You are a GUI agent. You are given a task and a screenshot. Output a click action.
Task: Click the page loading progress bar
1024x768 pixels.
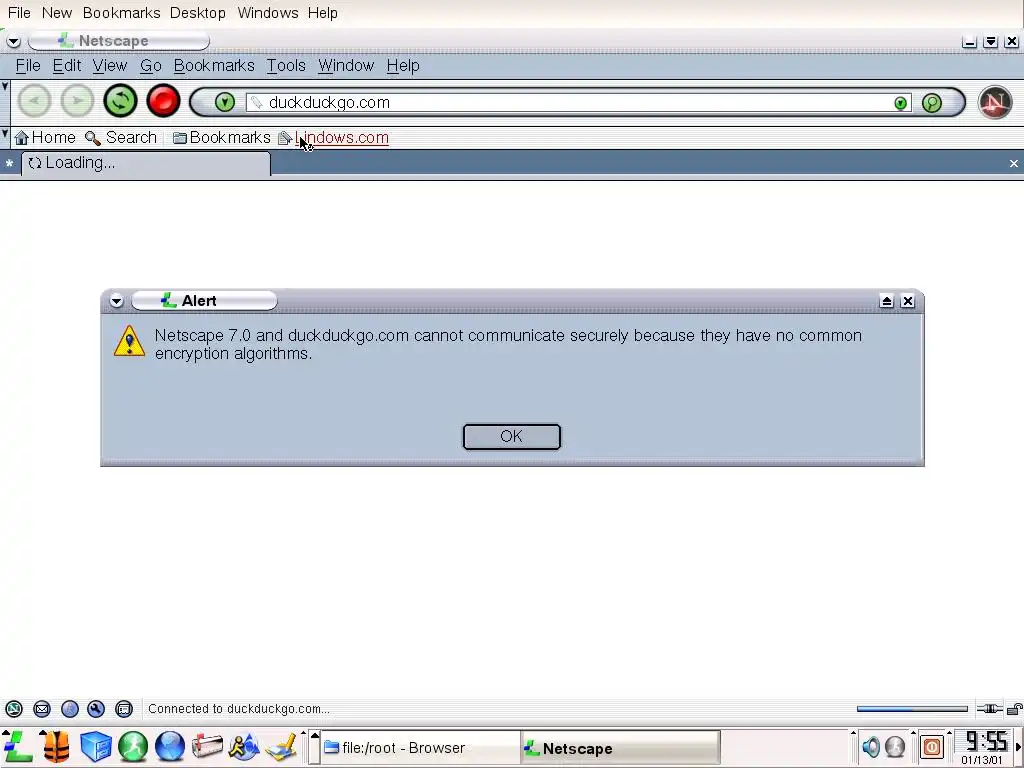pyautogui.click(x=912, y=709)
